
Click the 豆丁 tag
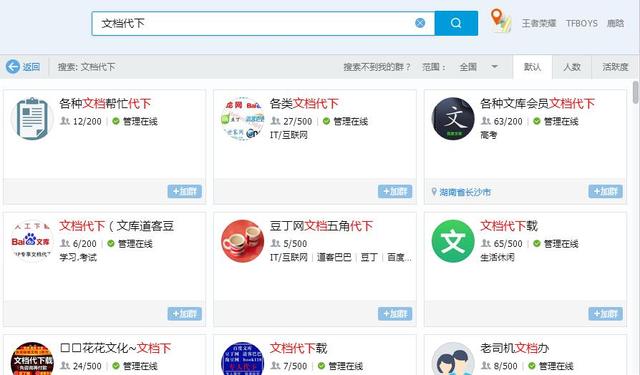tap(369, 257)
